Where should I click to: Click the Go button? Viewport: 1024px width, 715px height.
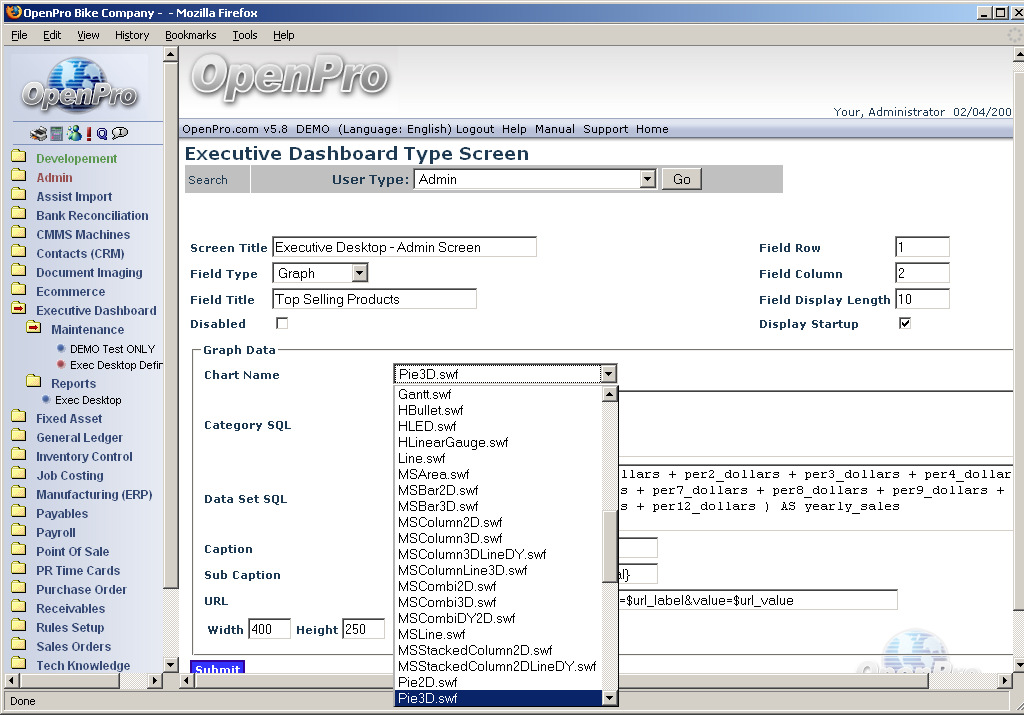click(x=681, y=179)
